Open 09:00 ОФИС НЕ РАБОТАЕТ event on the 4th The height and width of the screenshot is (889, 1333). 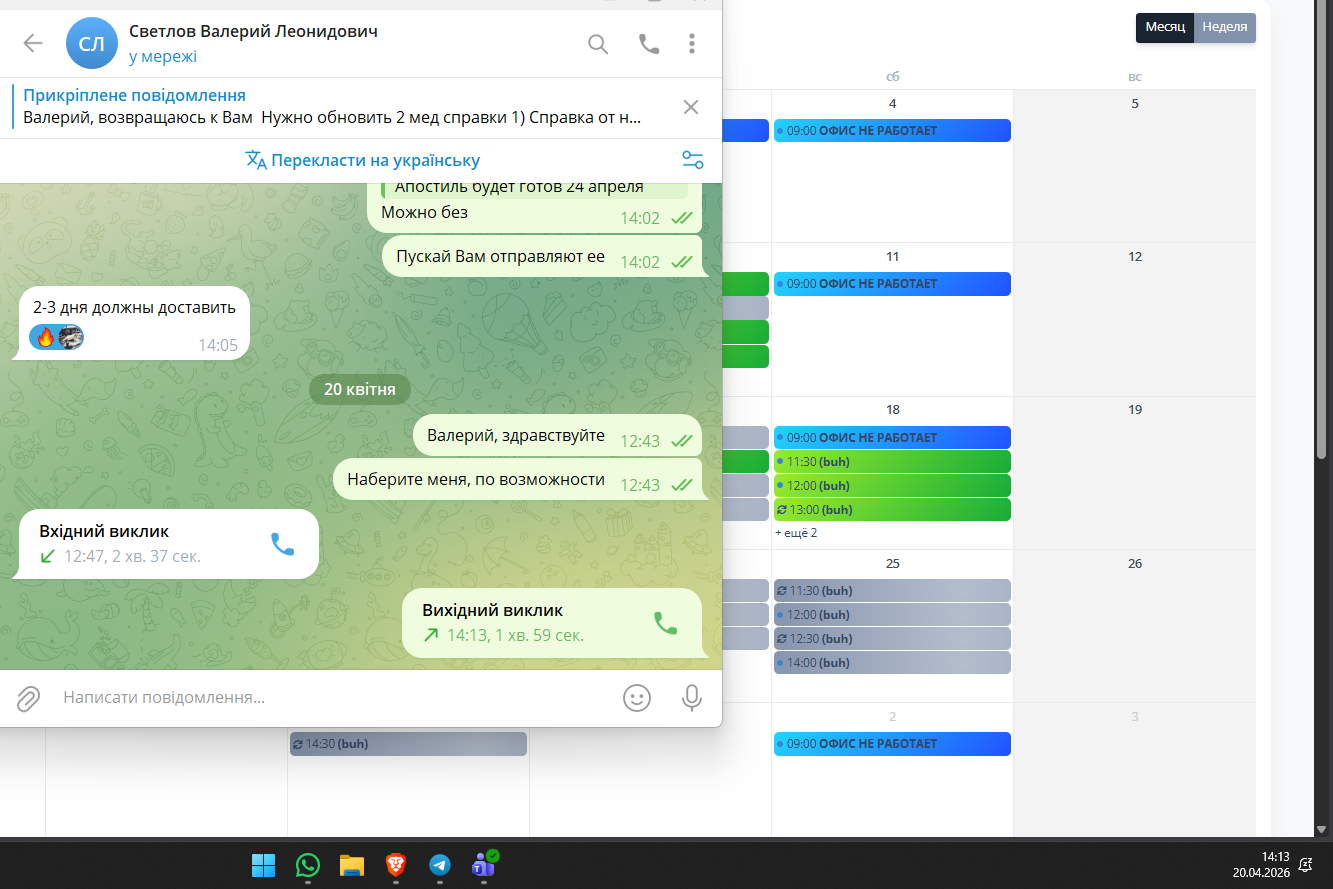[892, 131]
